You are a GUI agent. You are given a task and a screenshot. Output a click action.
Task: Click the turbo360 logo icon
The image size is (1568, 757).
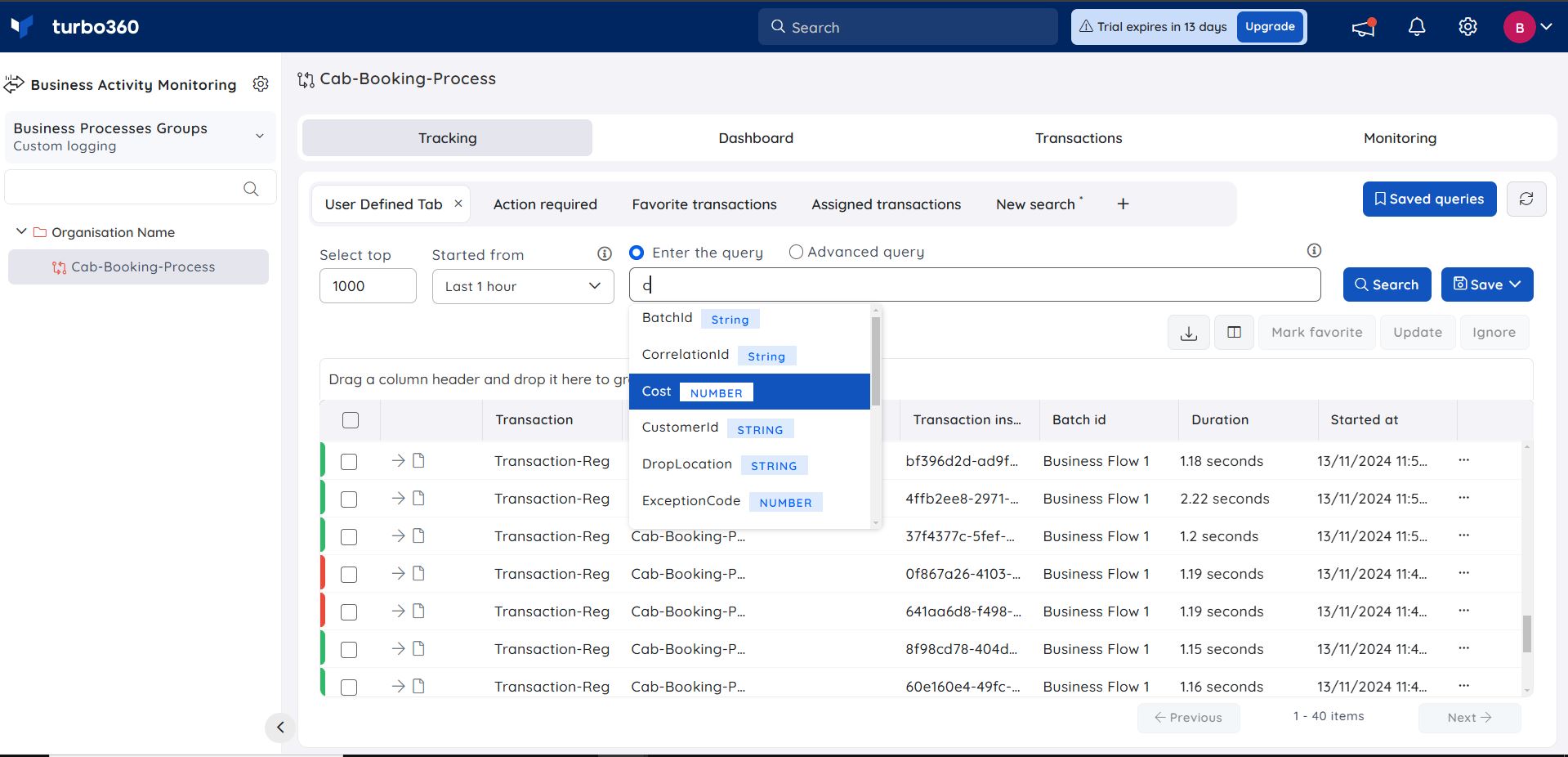(x=22, y=27)
